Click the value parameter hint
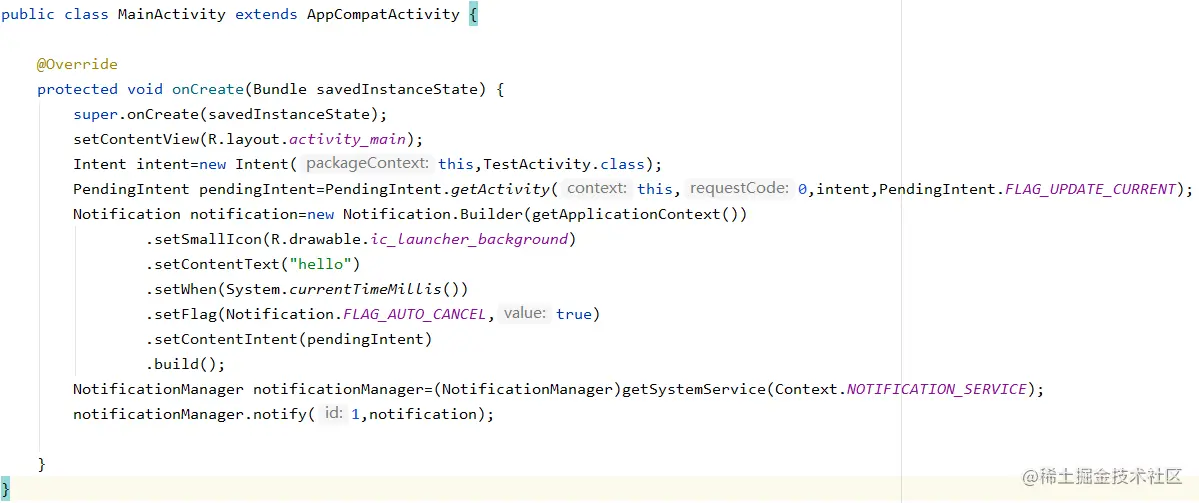 pyautogui.click(x=525, y=313)
